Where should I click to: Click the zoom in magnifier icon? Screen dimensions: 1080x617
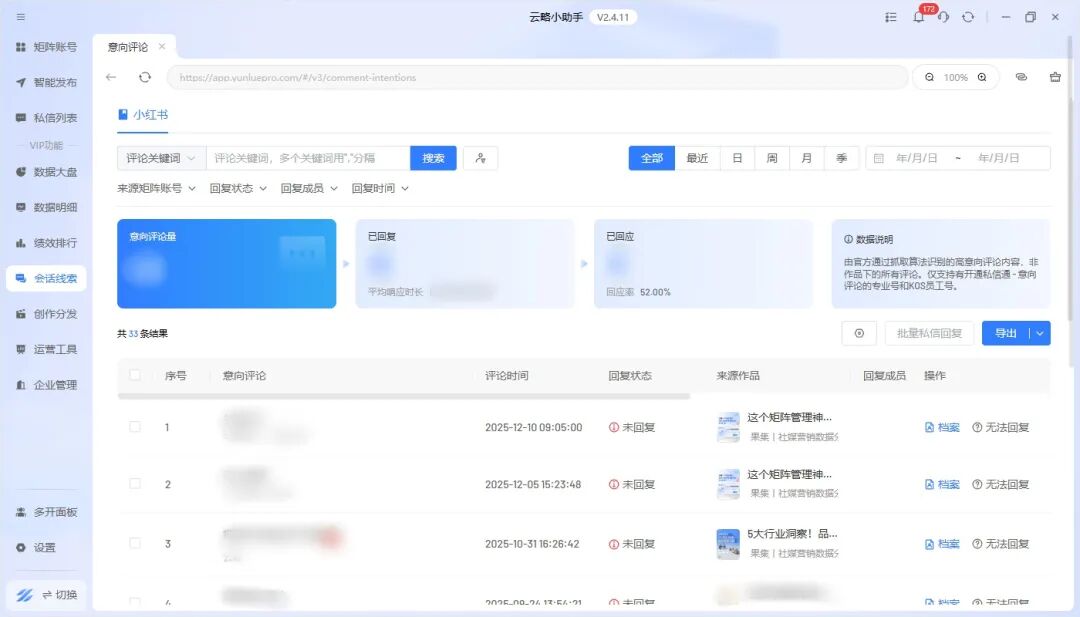[x=982, y=77]
